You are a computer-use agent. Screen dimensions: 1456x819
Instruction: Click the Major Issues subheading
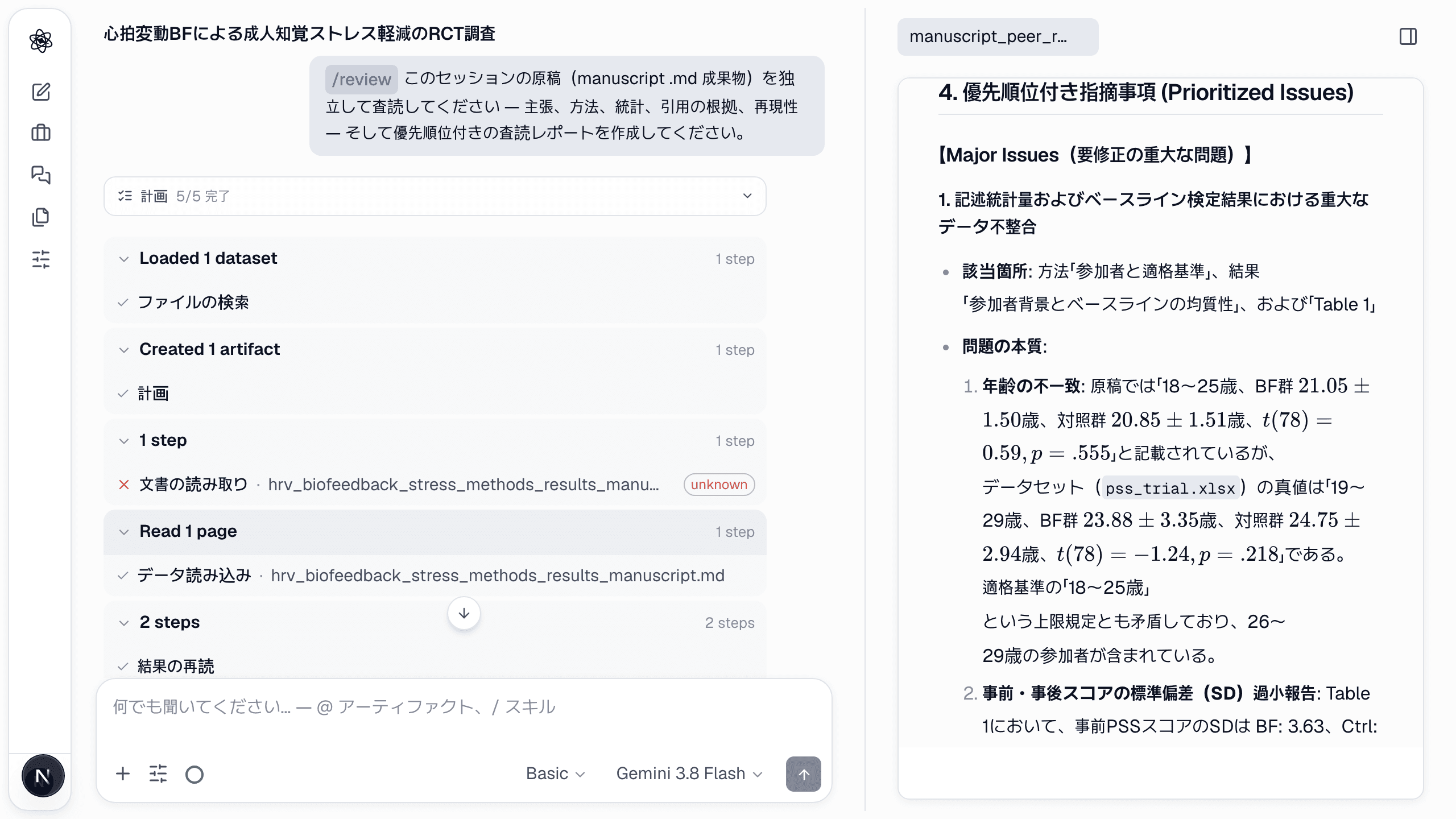pos(1095,155)
